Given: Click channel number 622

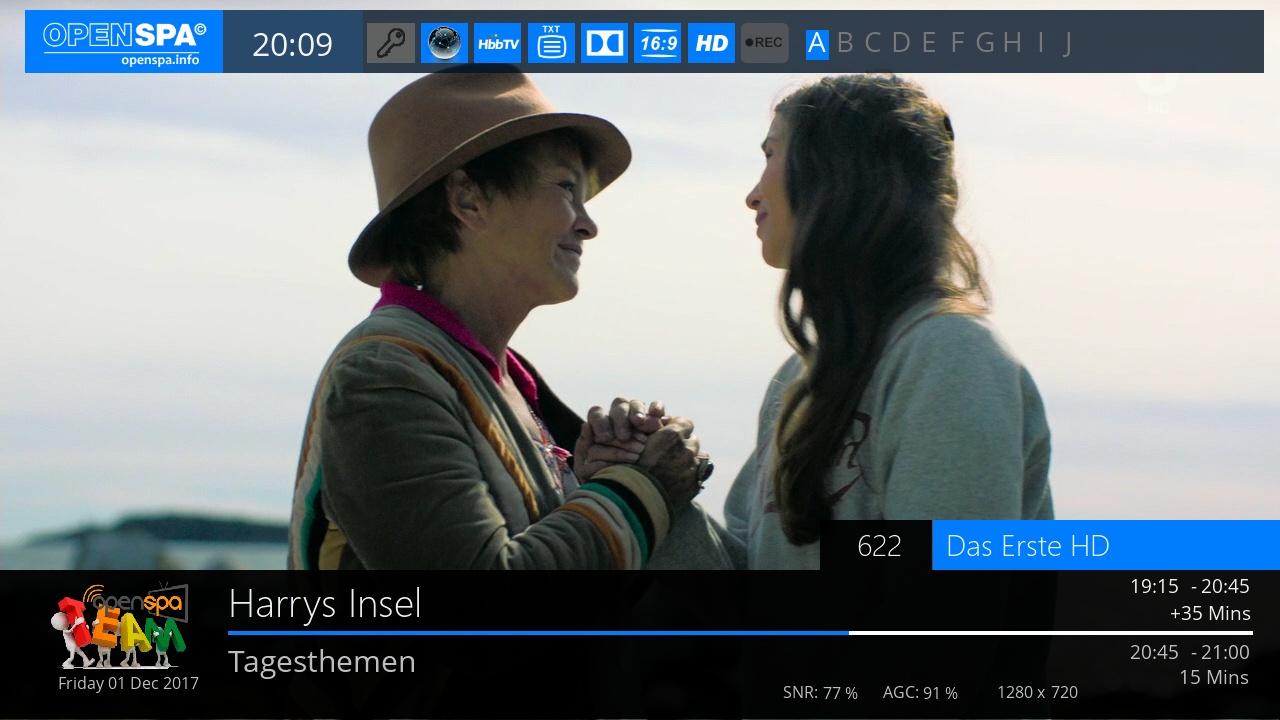Looking at the screenshot, I should [x=879, y=546].
